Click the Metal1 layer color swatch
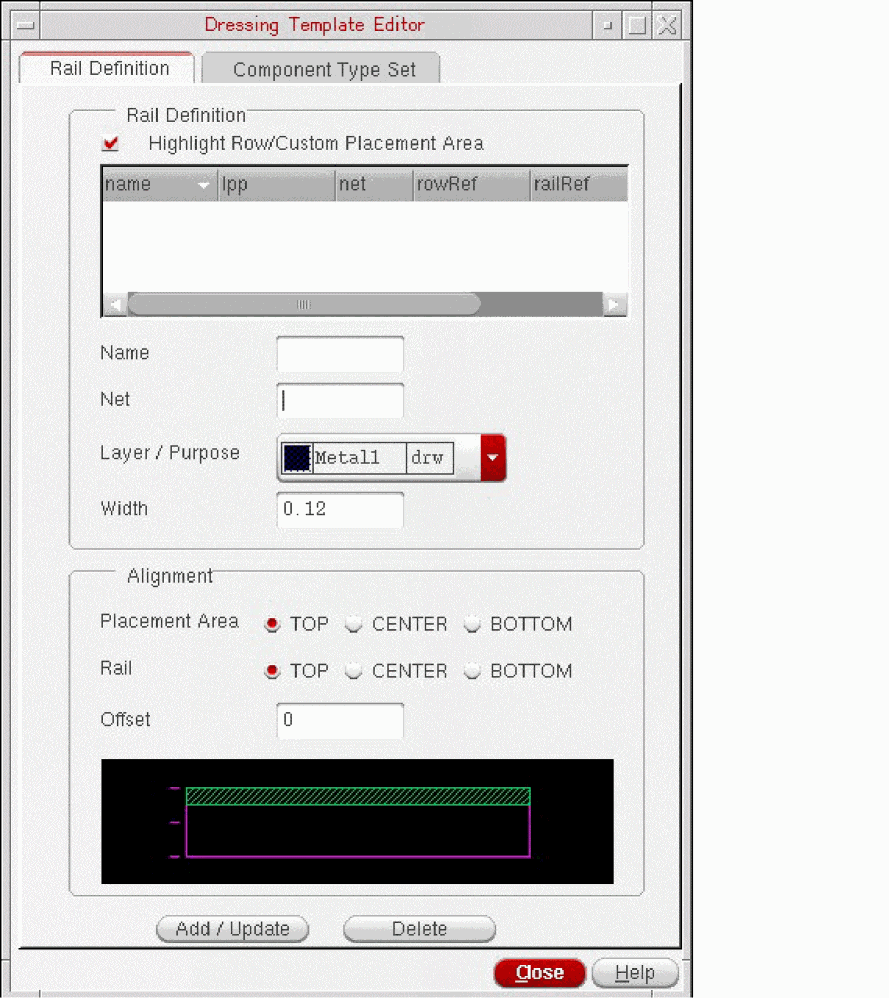Viewport: 889px width, 998px height. [297, 458]
